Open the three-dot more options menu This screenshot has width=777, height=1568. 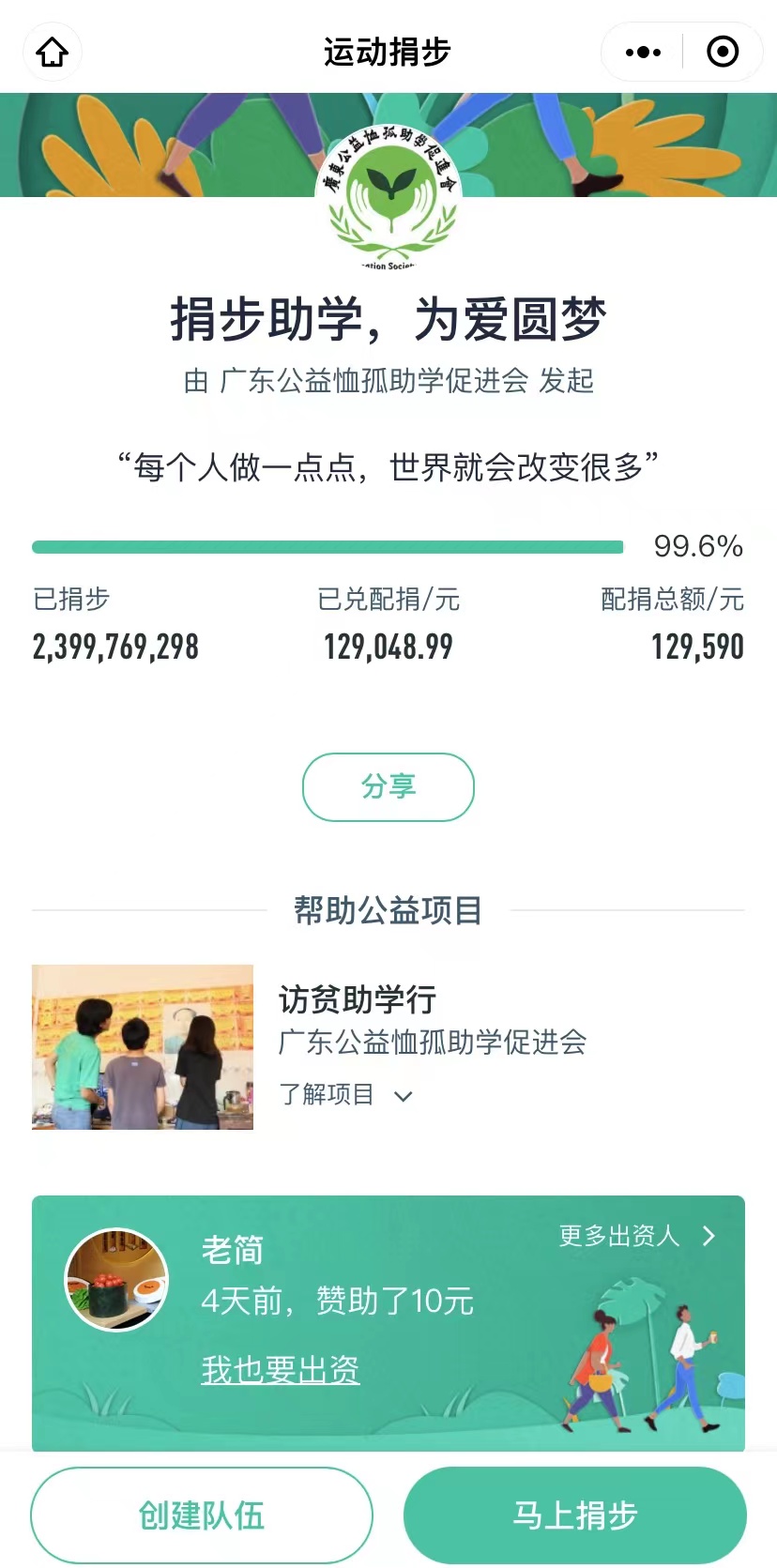pos(643,53)
